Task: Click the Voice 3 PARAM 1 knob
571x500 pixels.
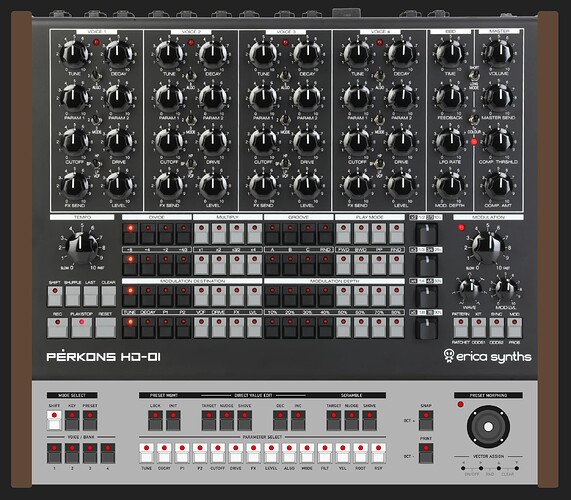Action: (x=263, y=97)
